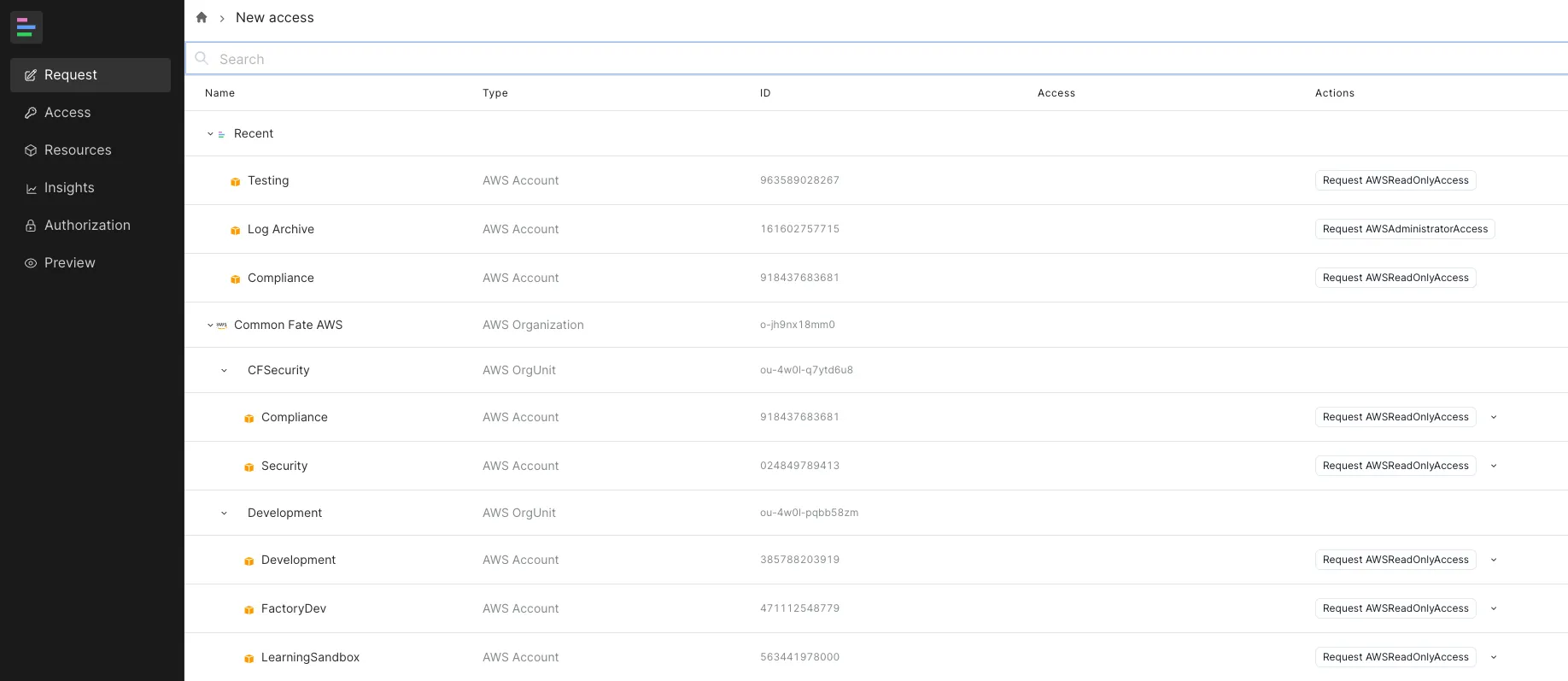Screen dimensions: 1568x681
Task: Click the home breadcrumb icon
Action: pyautogui.click(x=202, y=18)
